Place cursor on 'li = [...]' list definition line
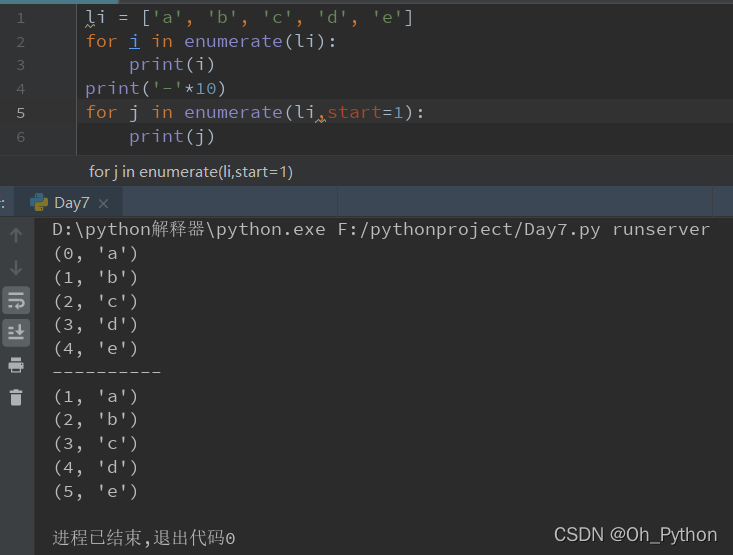The image size is (733, 555). tap(249, 18)
